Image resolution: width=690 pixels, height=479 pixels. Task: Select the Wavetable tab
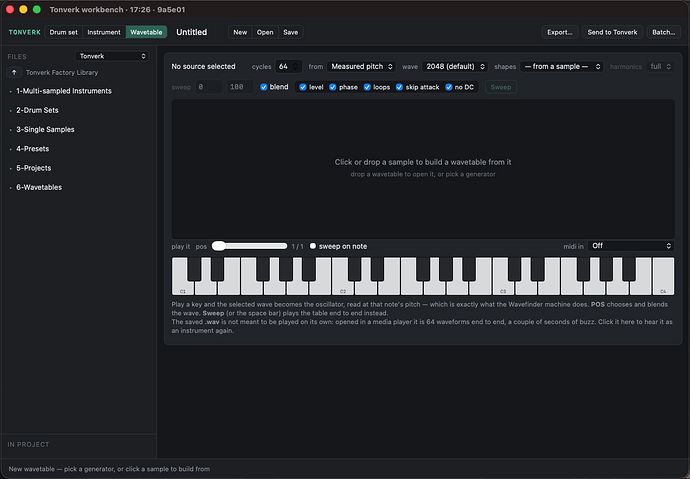146,32
